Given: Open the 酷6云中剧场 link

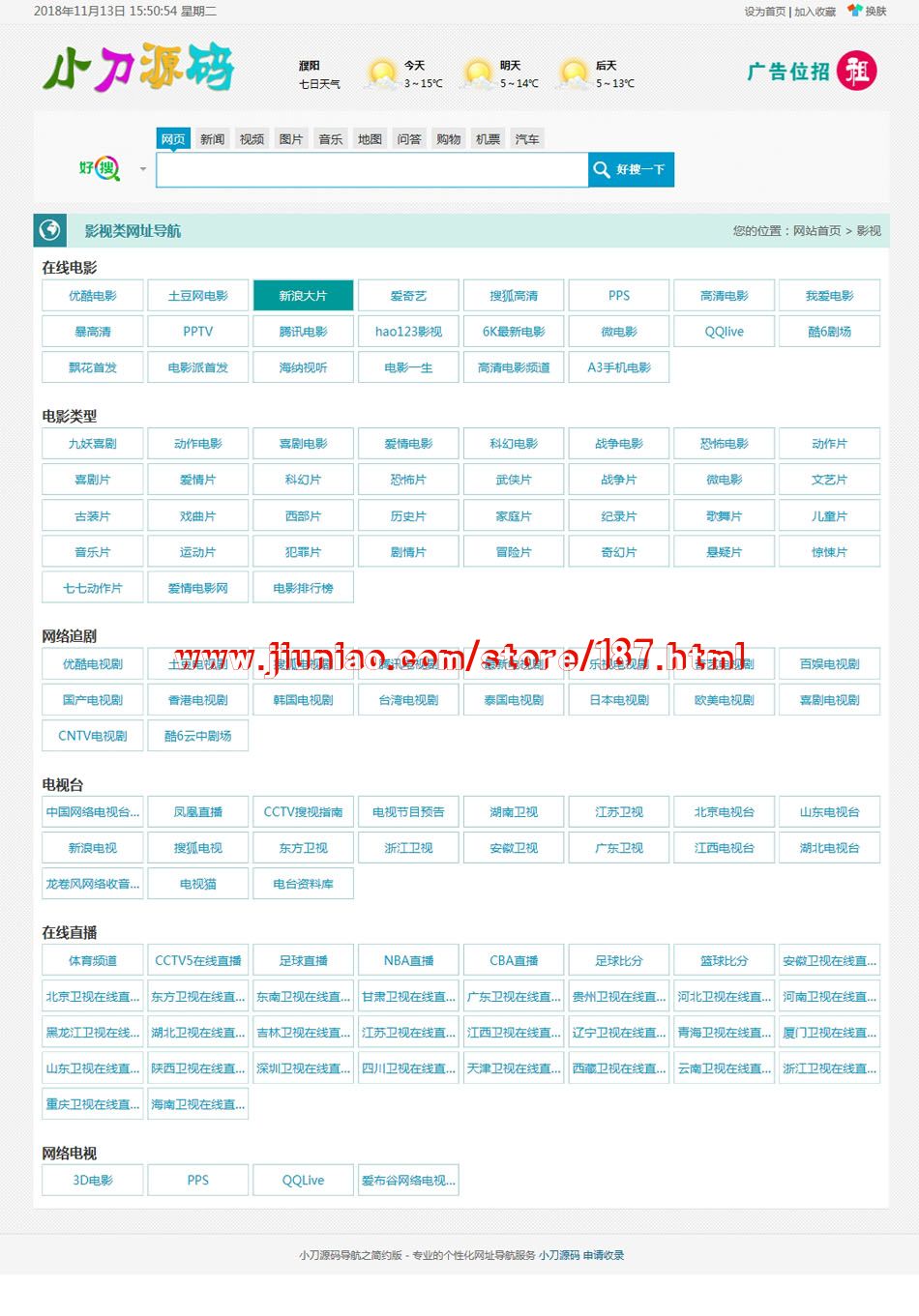Looking at the screenshot, I should [198, 736].
